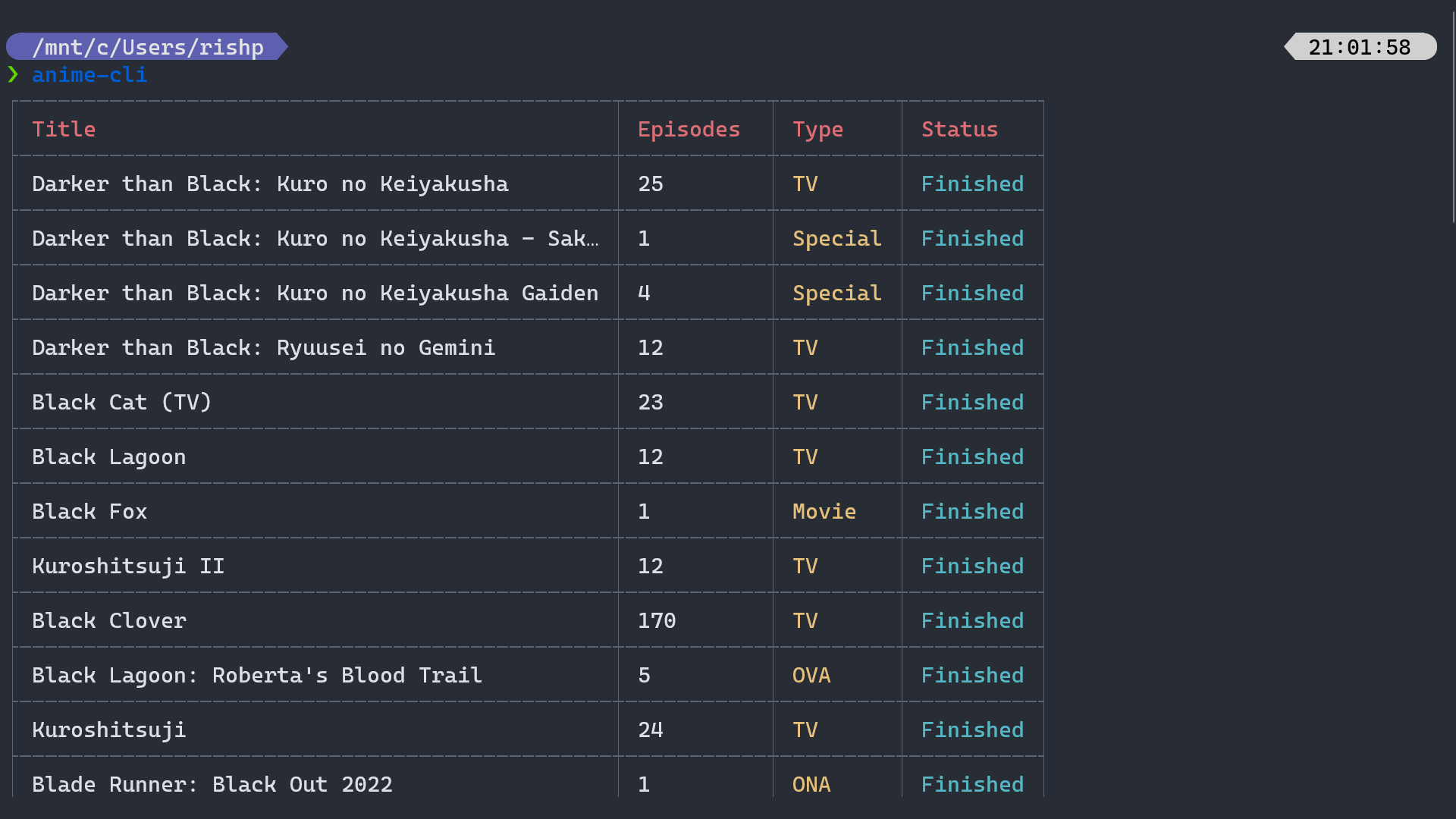Click the Status column header
Viewport: 1456px width, 819px height.
[x=959, y=129]
